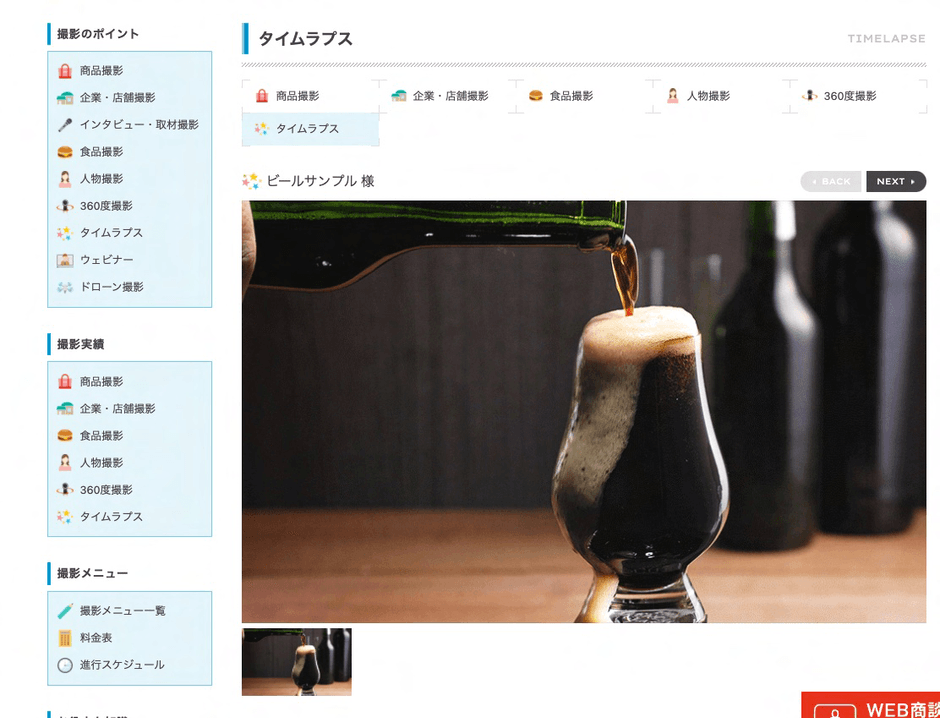Select the highlighted タイムラプス tab

click(307, 129)
